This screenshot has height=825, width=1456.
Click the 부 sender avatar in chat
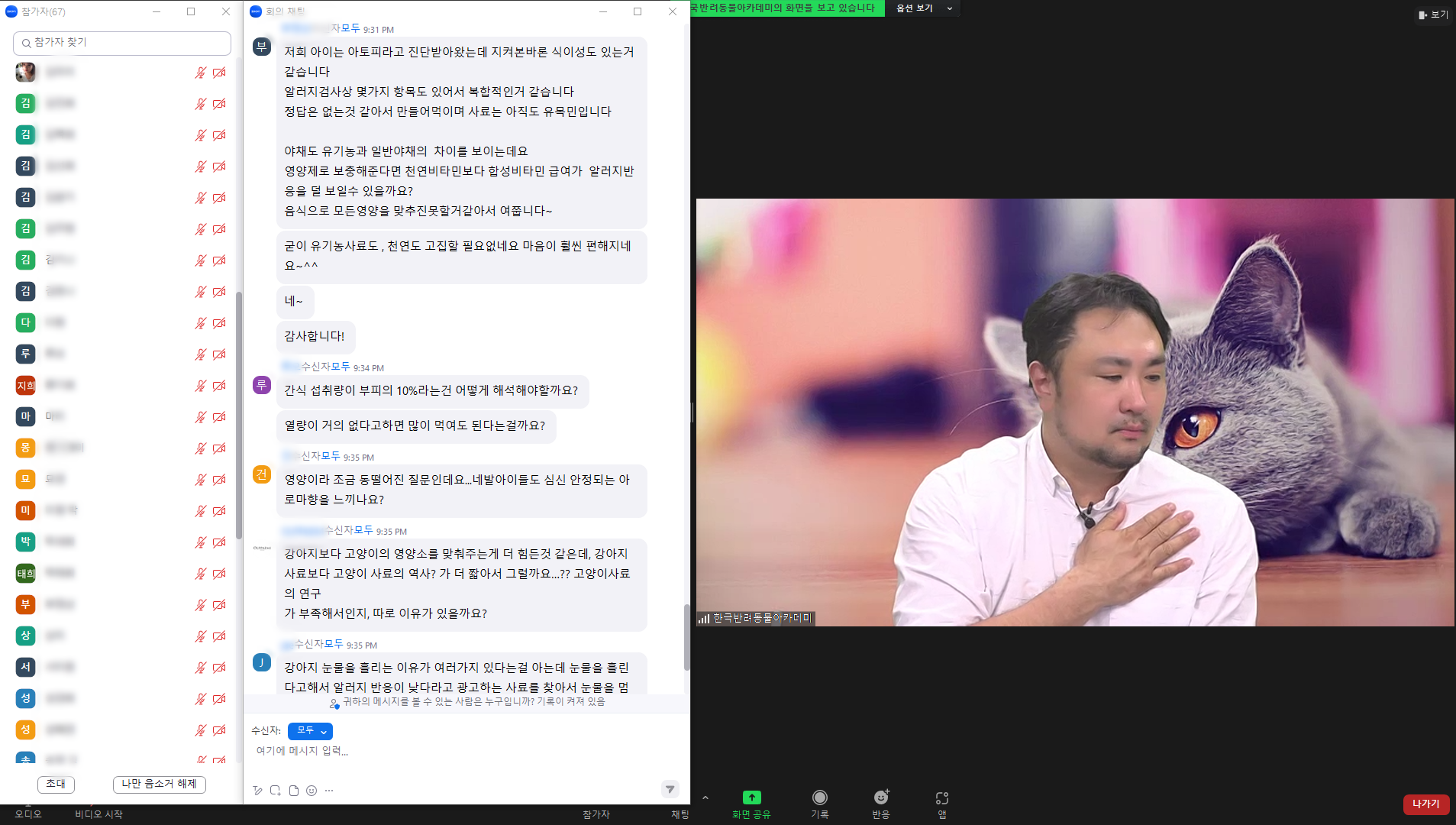(x=262, y=47)
